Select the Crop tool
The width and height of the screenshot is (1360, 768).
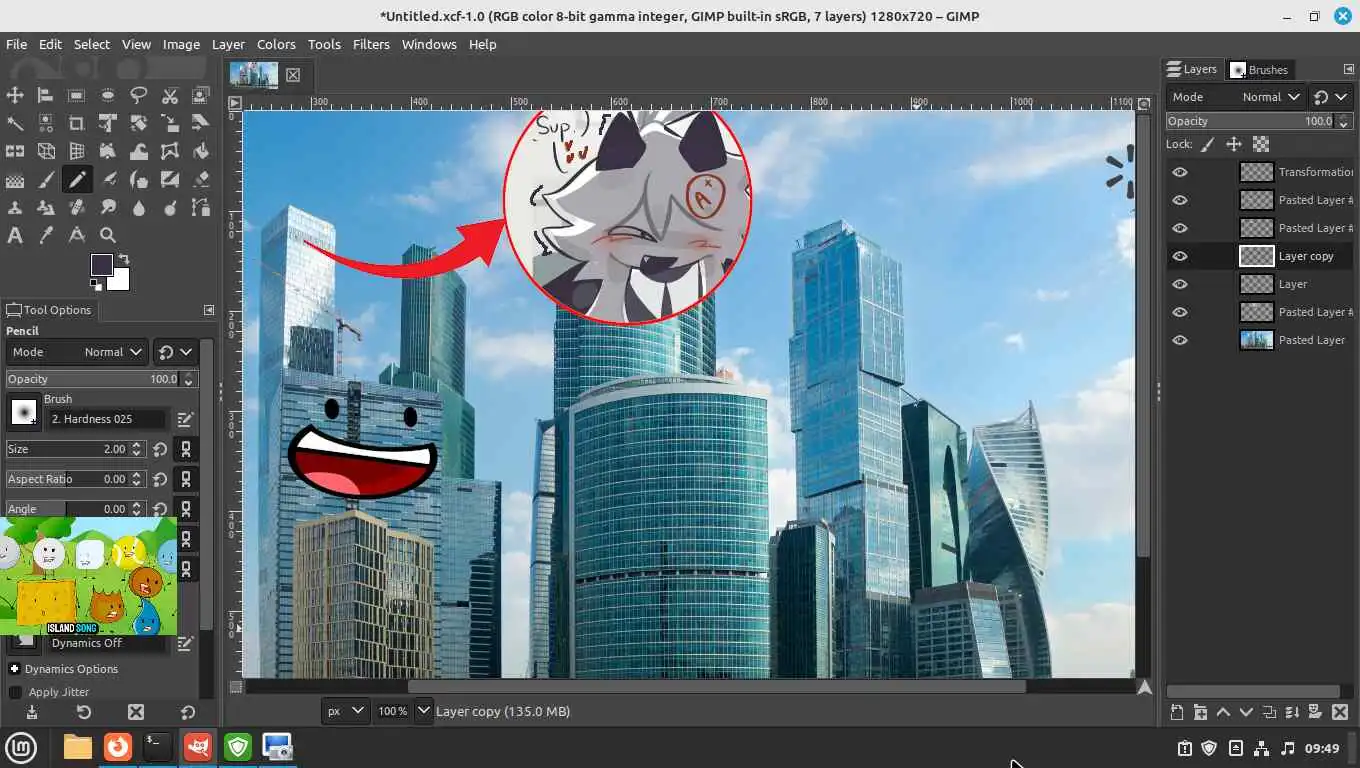[77, 124]
